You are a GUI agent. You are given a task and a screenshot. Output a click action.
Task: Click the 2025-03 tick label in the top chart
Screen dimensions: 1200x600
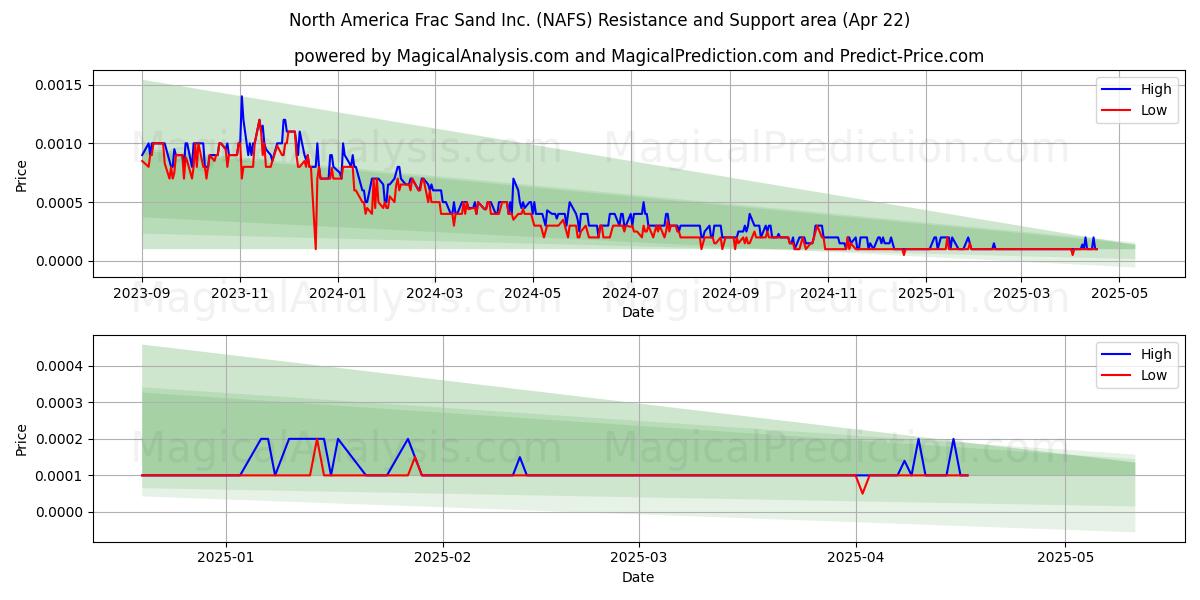1020,294
